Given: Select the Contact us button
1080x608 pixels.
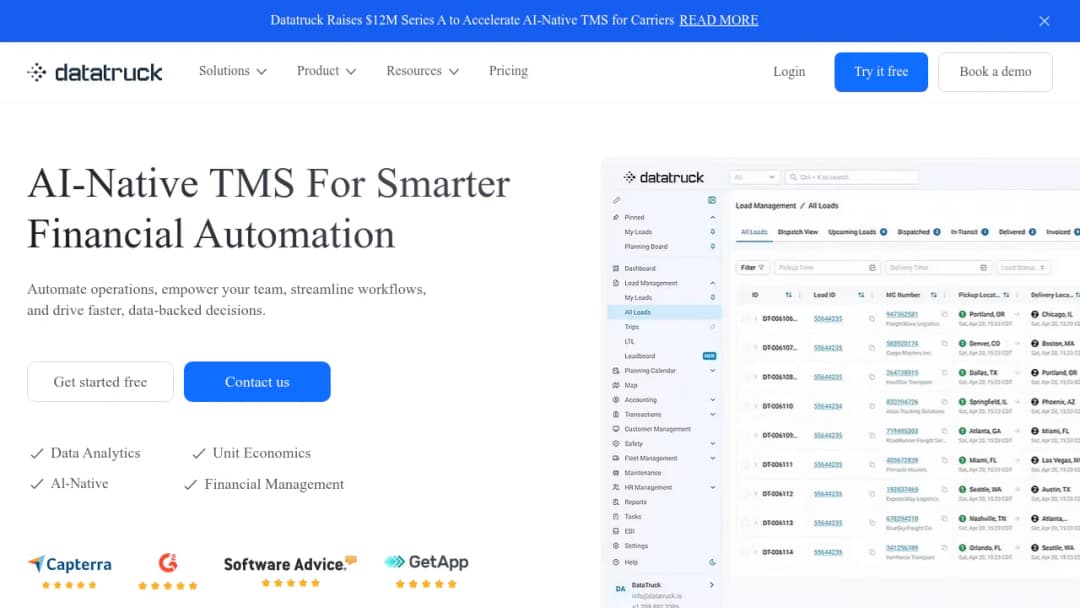Looking at the screenshot, I should (x=257, y=381).
